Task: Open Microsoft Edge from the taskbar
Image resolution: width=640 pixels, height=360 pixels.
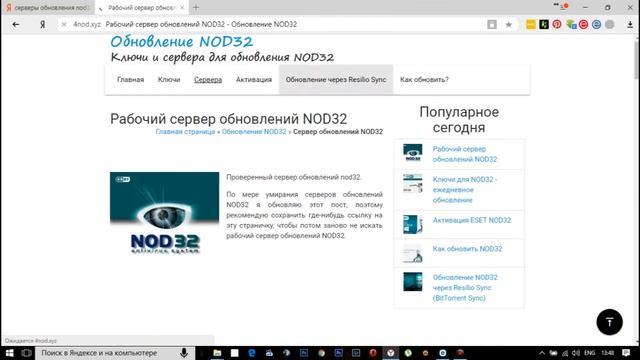Action: pyautogui.click(x=252, y=353)
